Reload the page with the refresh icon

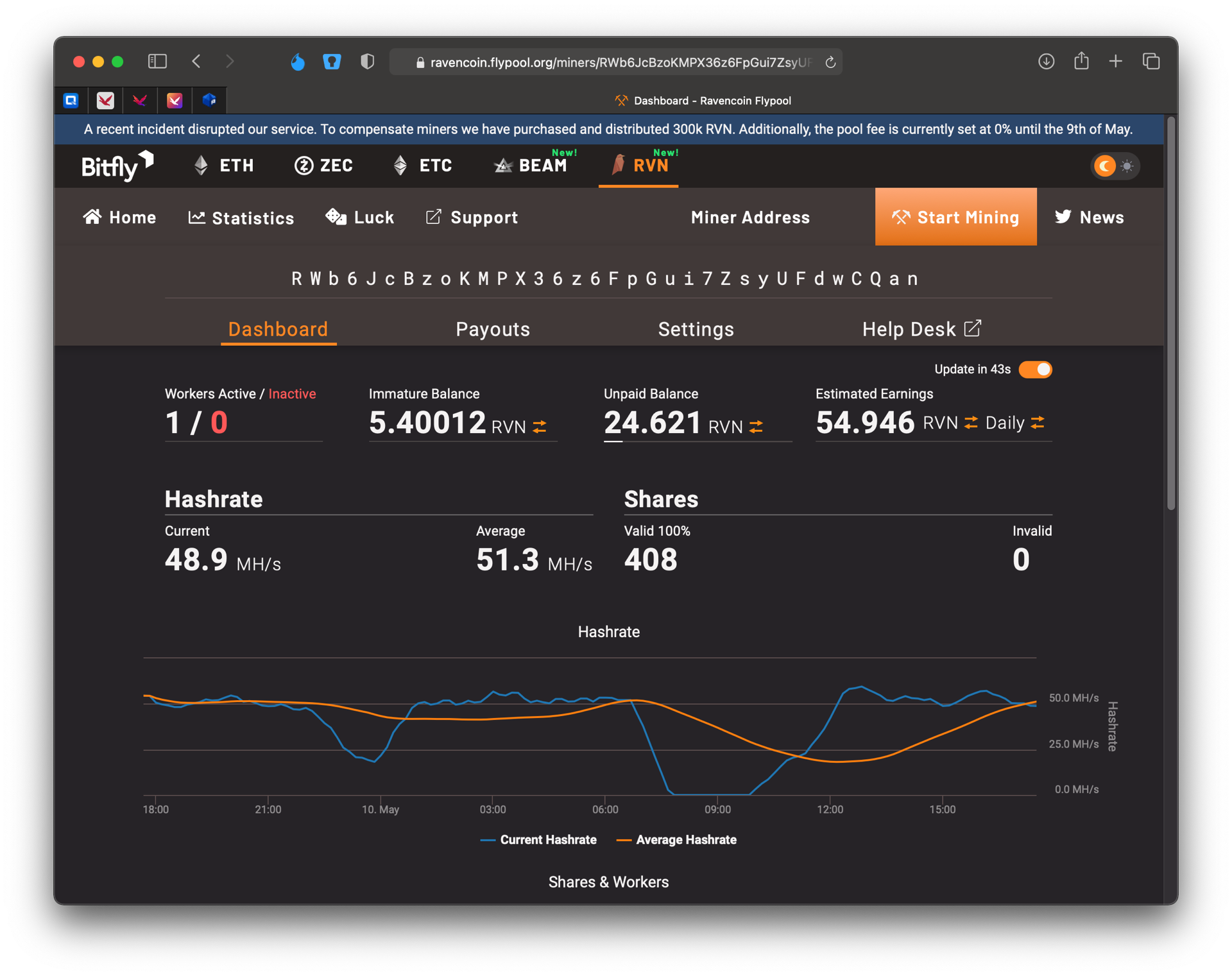[830, 62]
